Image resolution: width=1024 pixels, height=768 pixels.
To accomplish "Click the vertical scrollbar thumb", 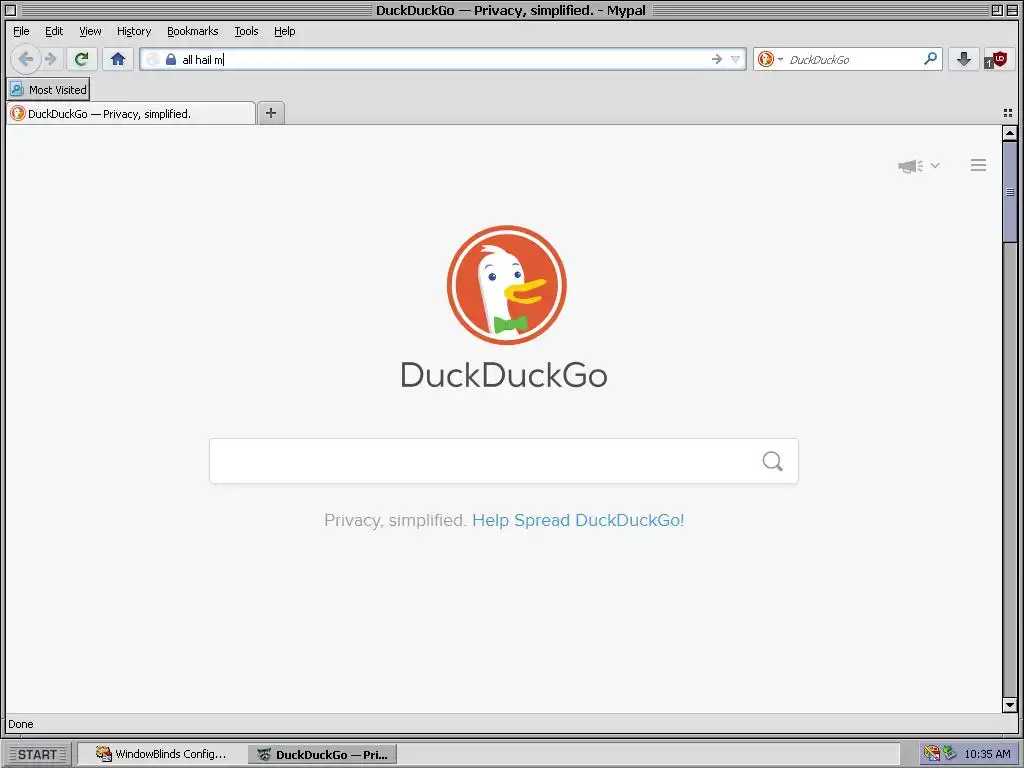I will click(x=1010, y=192).
